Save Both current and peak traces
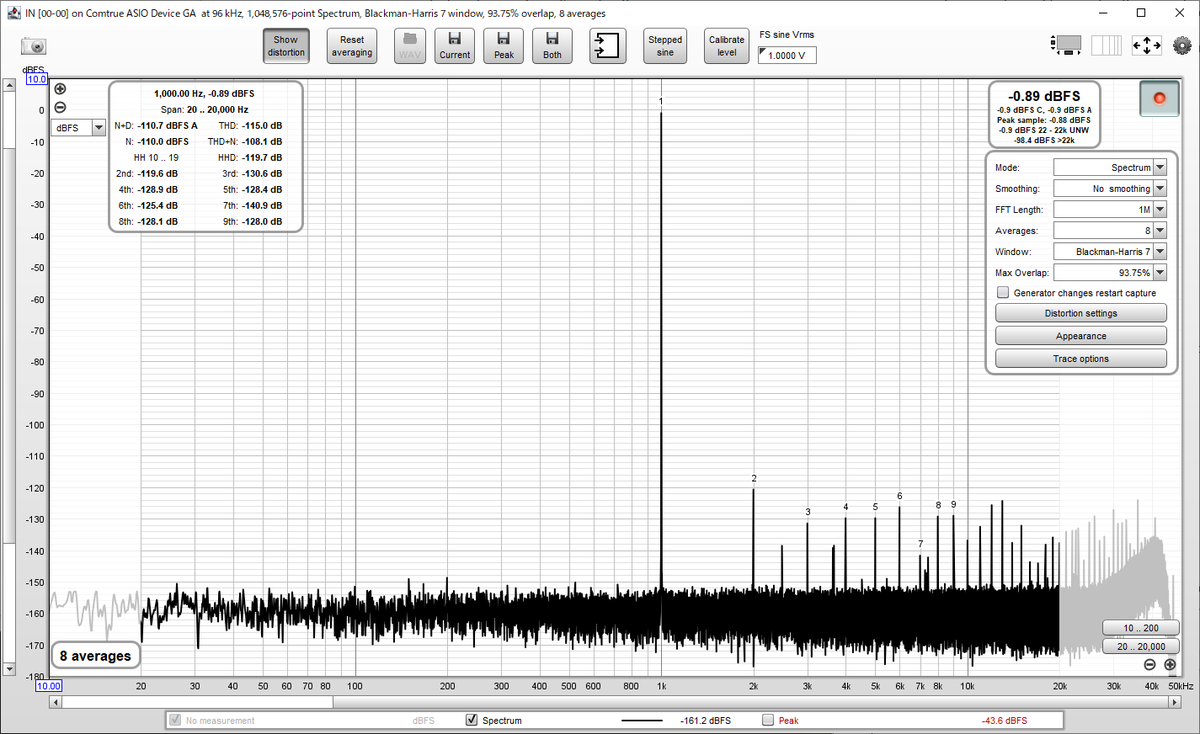Image resolution: width=1200 pixels, height=734 pixels. coord(552,46)
